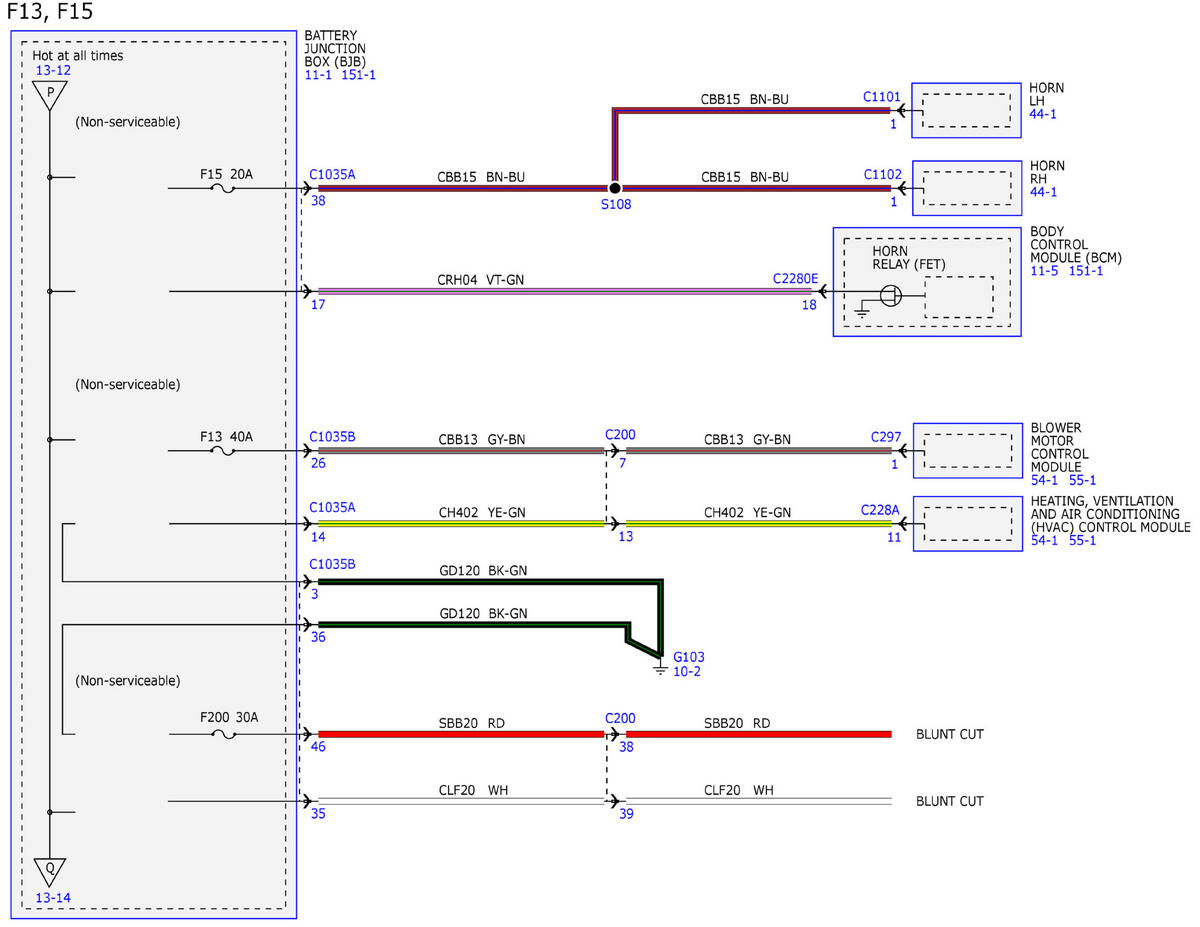Click the Q triangle connector symbol
This screenshot has width=1200, height=927.
(x=48, y=871)
